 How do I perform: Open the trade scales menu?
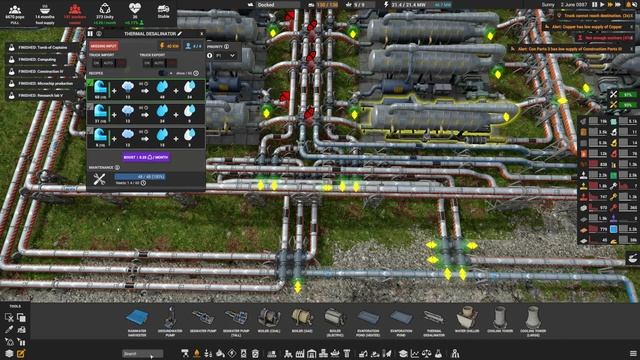click(427, 353)
